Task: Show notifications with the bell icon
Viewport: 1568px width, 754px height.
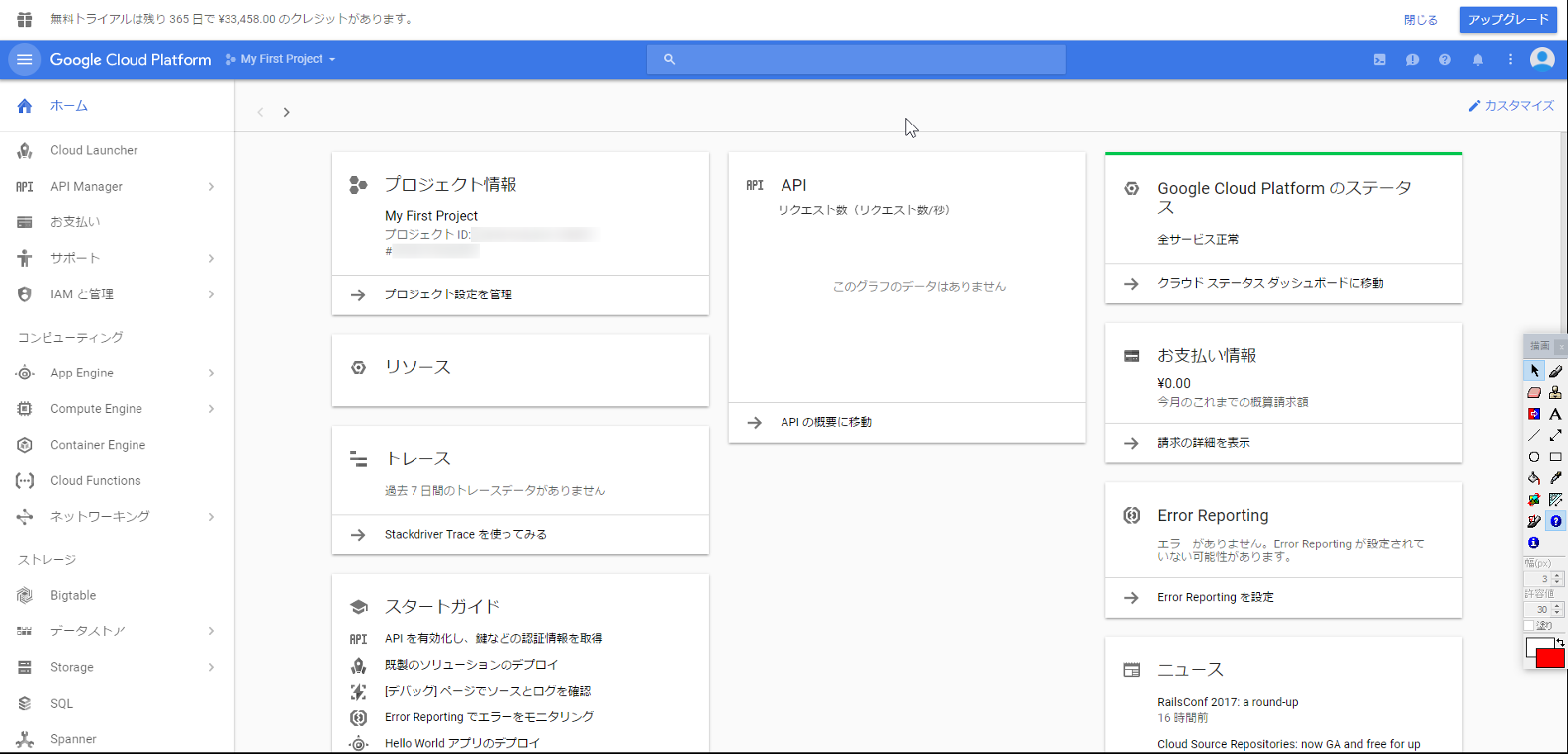Action: (1478, 59)
